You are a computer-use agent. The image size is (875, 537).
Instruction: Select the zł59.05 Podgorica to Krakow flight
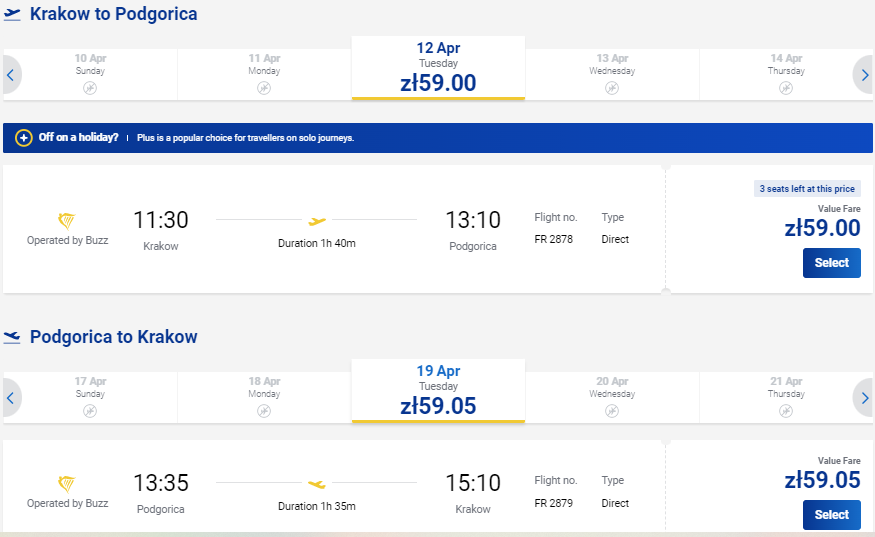click(831, 515)
